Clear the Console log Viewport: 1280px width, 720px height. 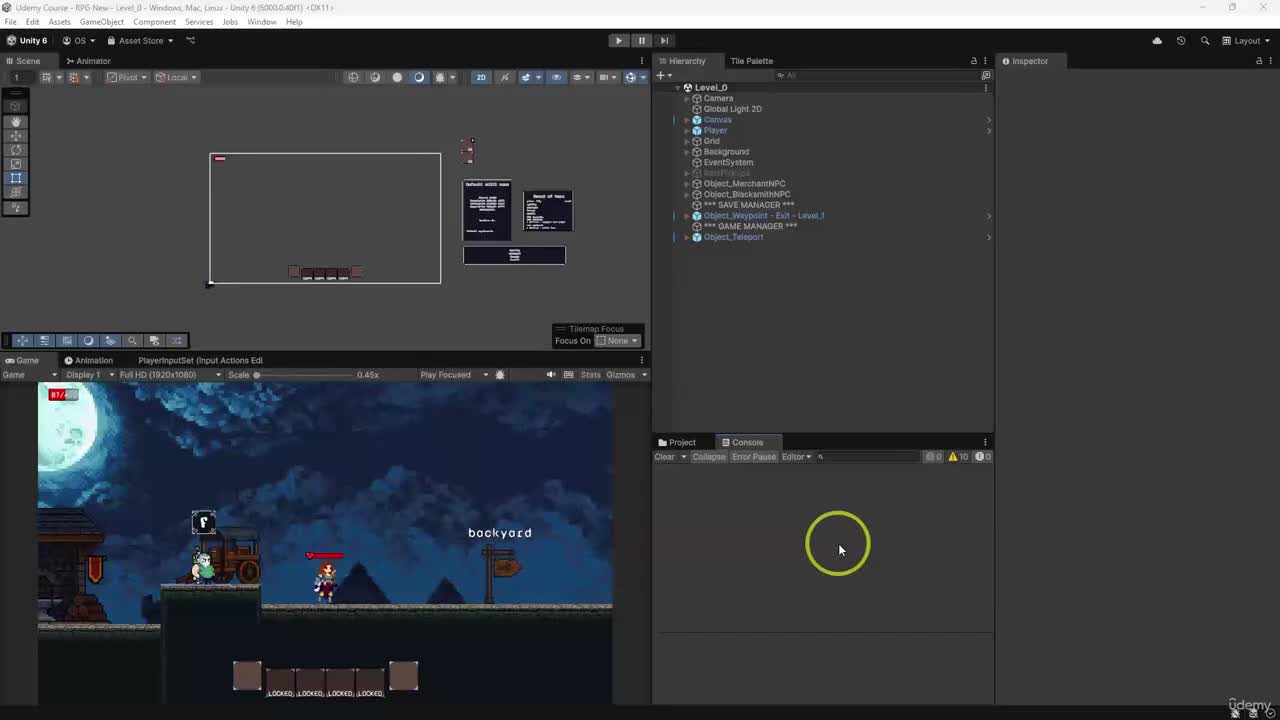click(664, 457)
